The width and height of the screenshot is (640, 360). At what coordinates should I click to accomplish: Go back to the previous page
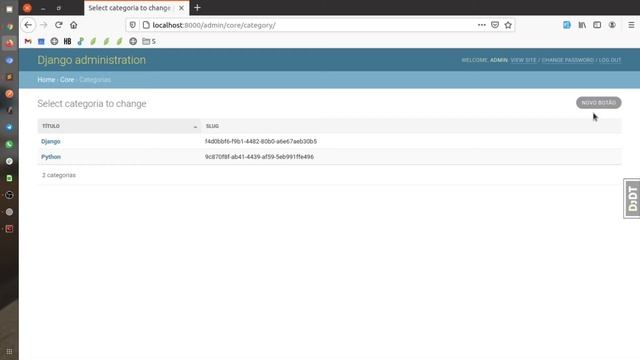28,25
